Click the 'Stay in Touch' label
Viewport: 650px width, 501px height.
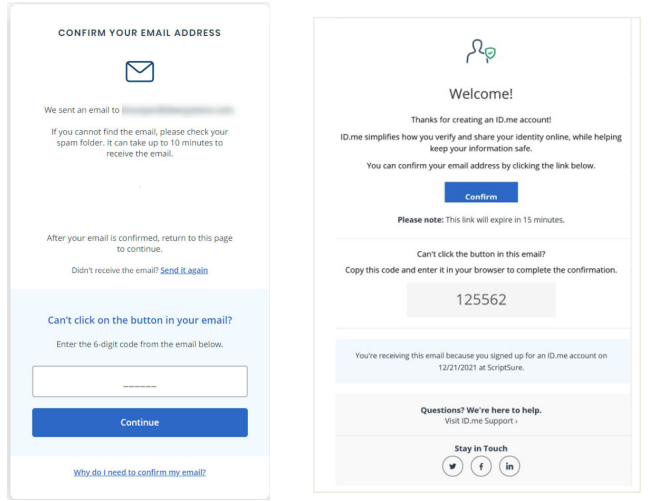click(481, 448)
